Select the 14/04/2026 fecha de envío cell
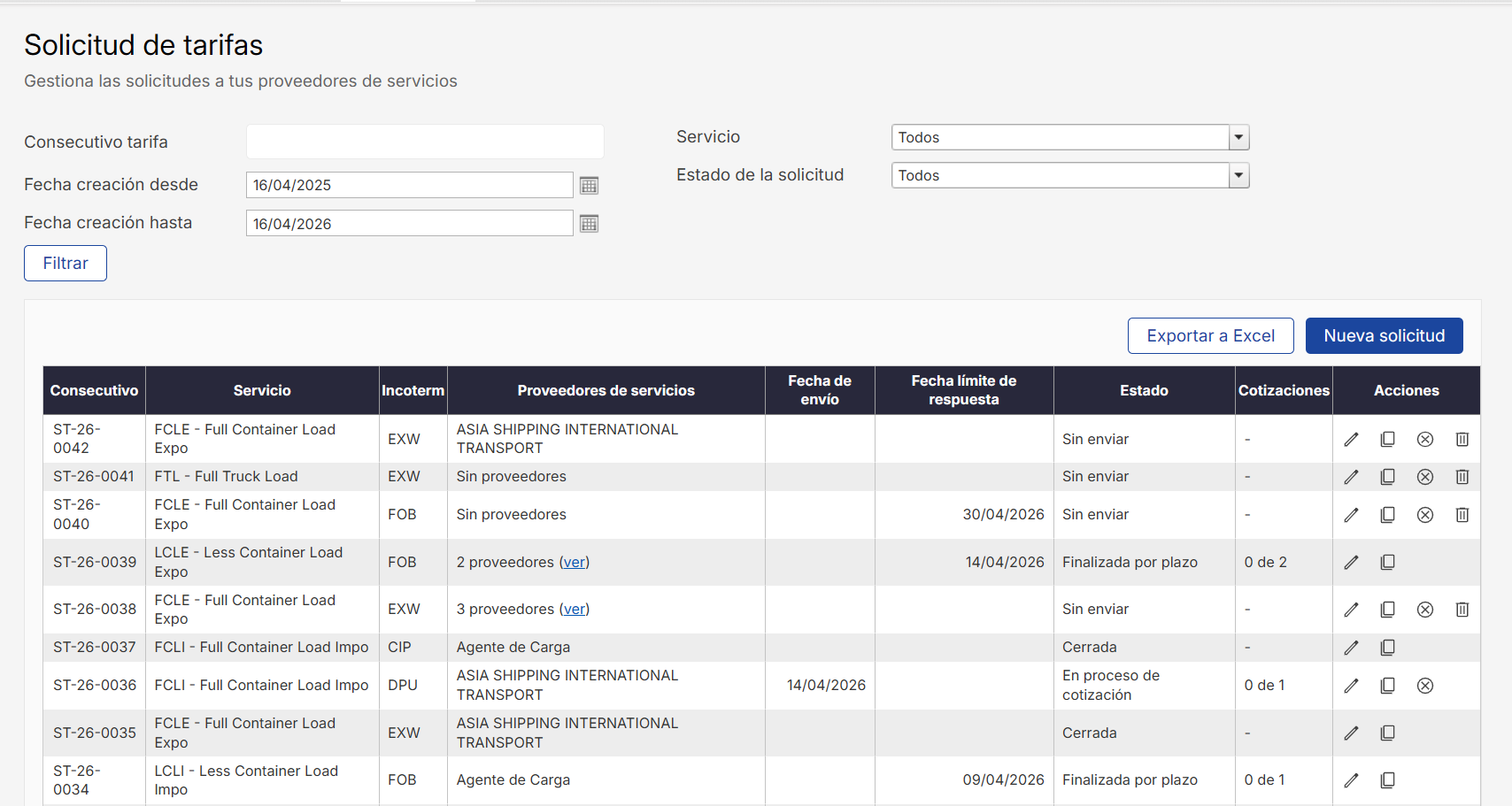The image size is (1512, 806). pyautogui.click(x=820, y=686)
